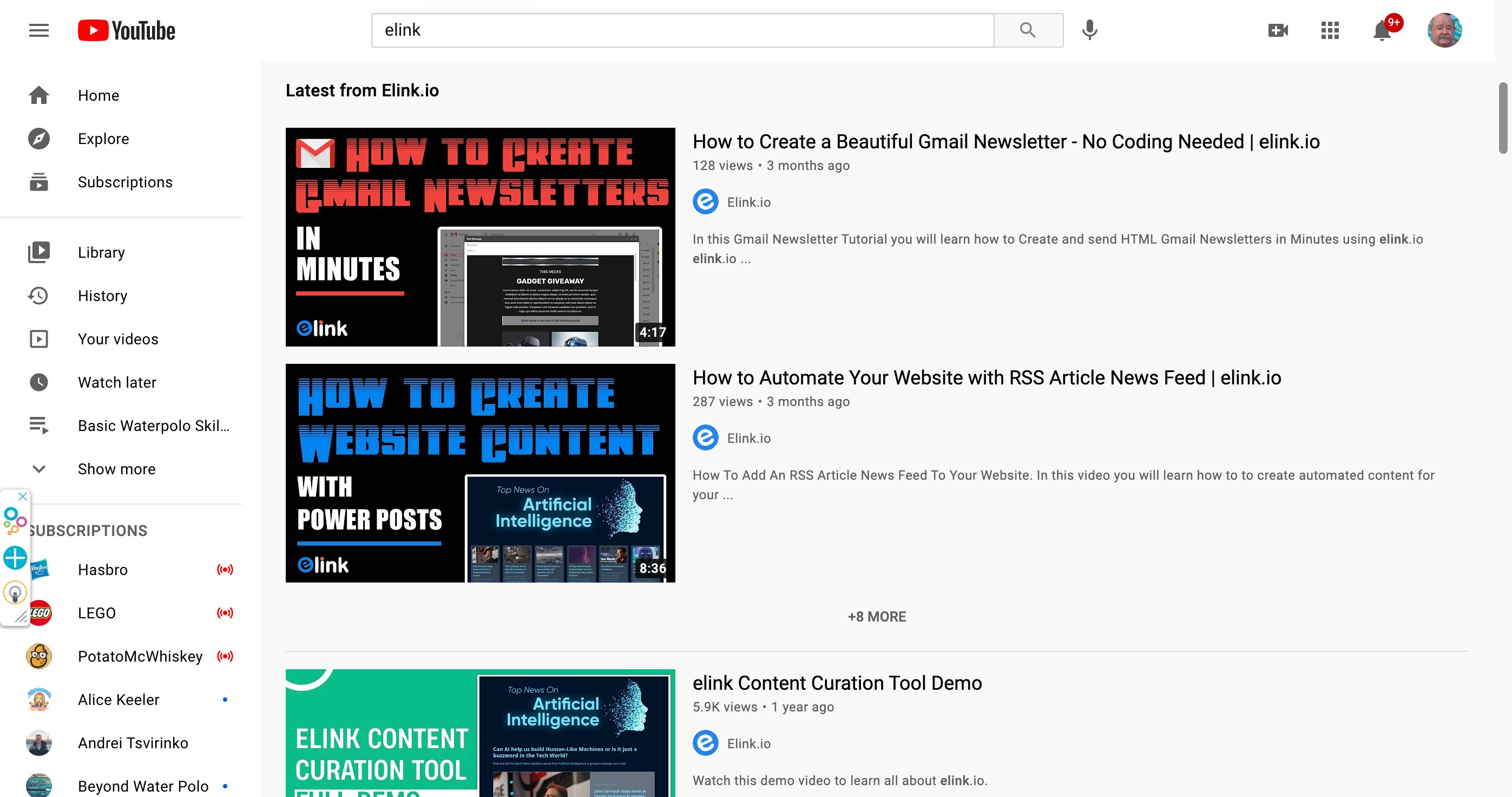Open Elink Content Curation Tool thumbnail

pyautogui.click(x=480, y=733)
